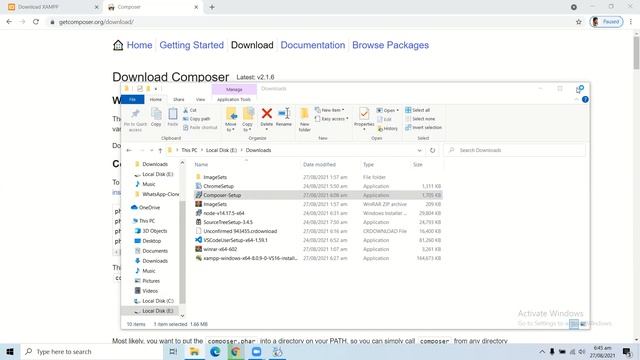Click Paste shortcut in ribbon
The image size is (640, 360).
pyautogui.click(x=200, y=127)
